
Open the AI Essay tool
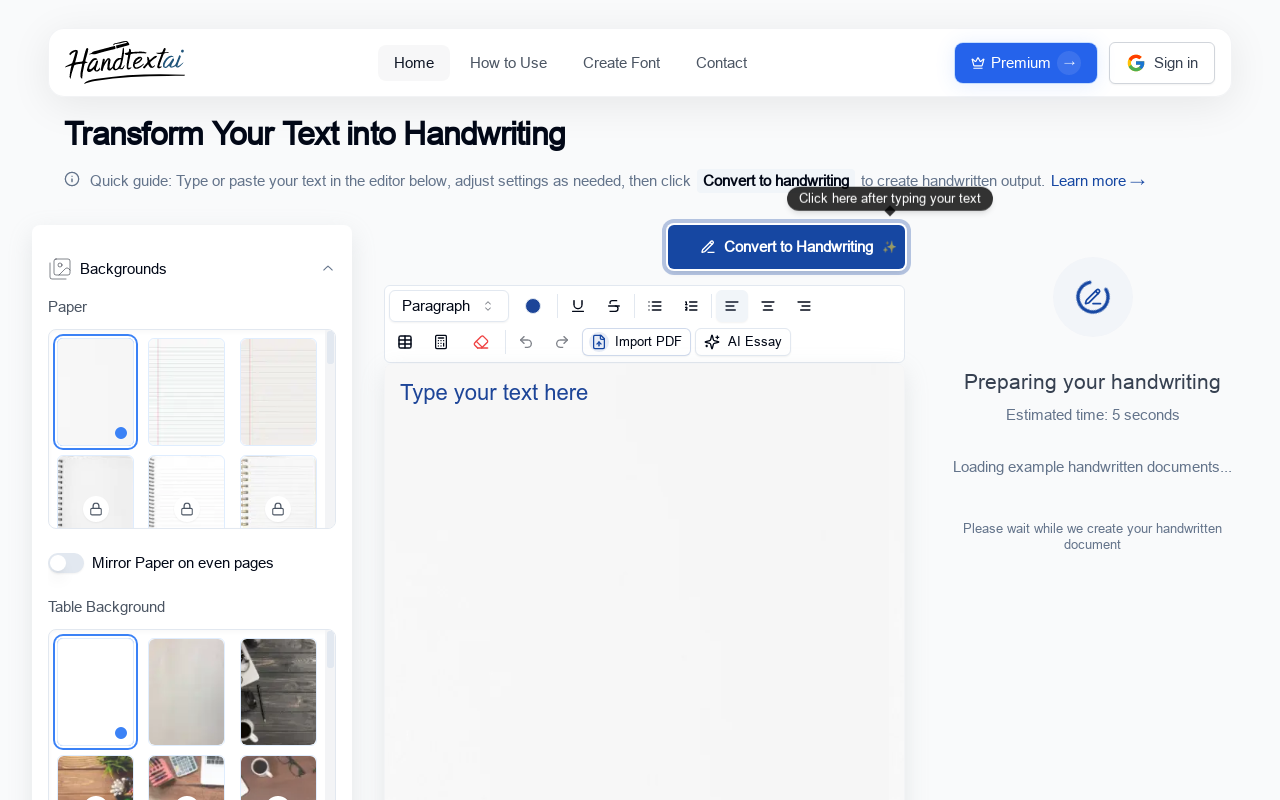743,342
